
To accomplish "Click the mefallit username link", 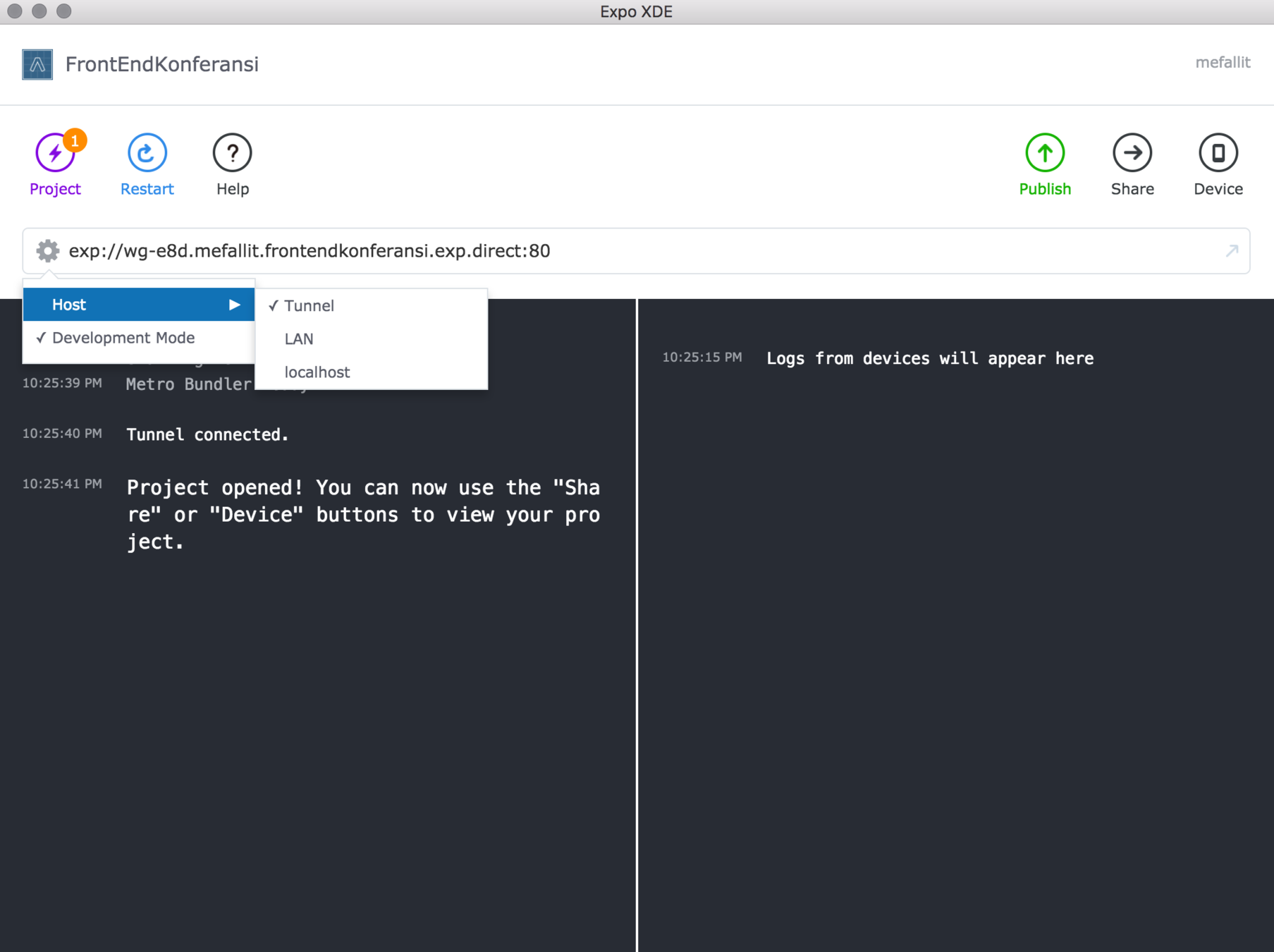I will pos(1222,62).
